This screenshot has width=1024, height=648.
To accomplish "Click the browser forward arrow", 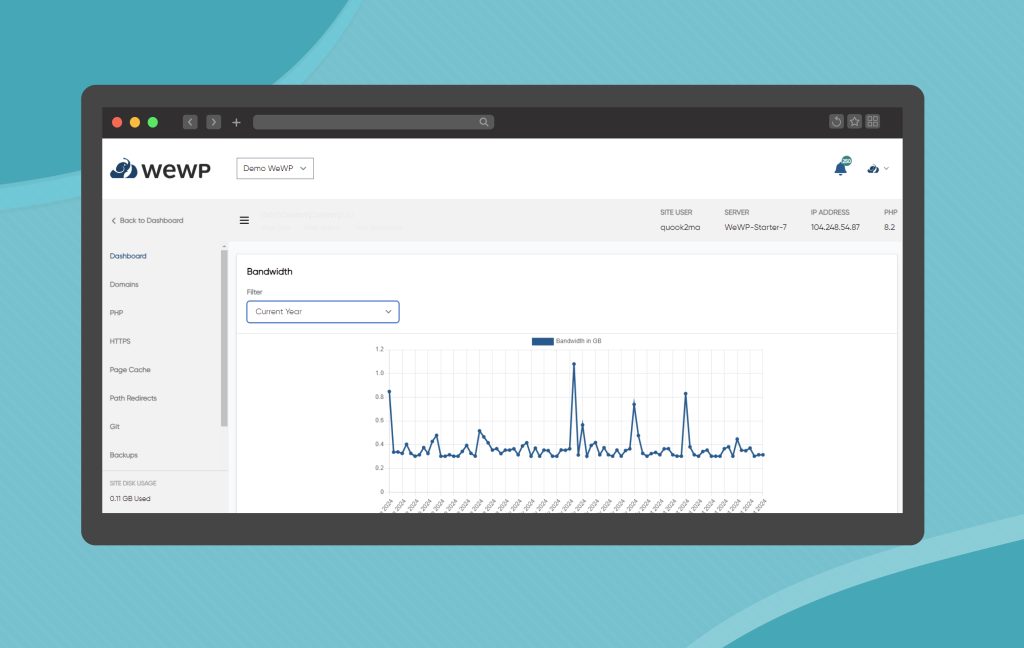I will 213,121.
